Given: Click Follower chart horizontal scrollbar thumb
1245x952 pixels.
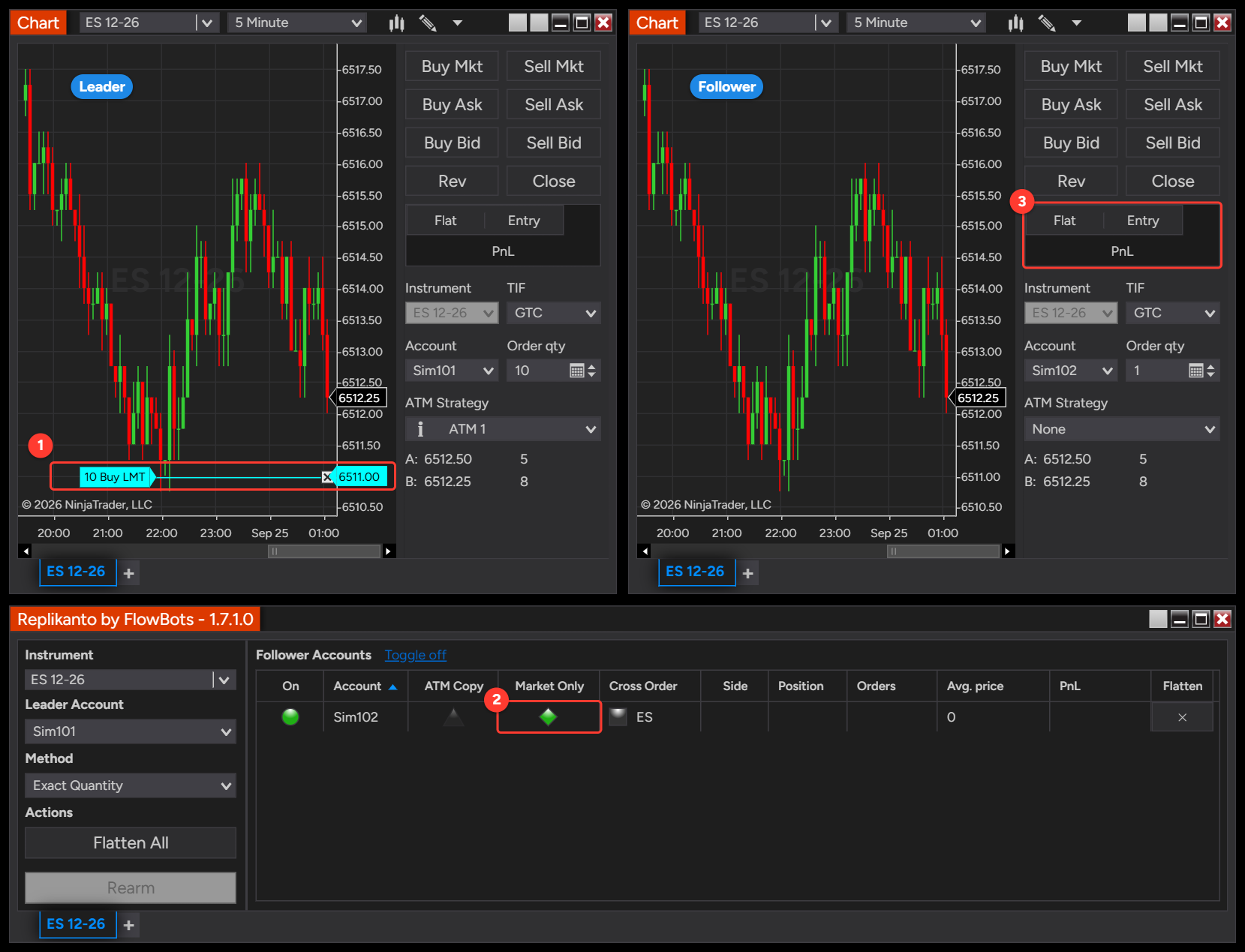Looking at the screenshot, I should coord(944,551).
